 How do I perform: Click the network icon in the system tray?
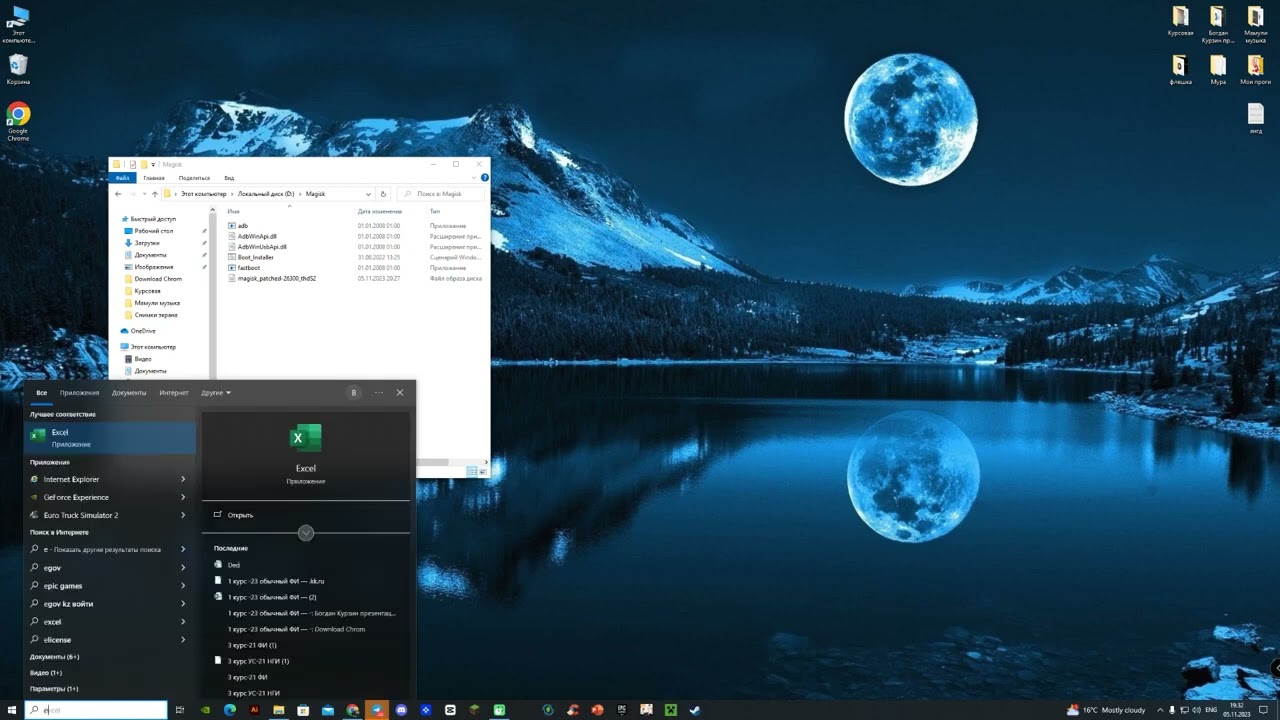tap(1184, 710)
